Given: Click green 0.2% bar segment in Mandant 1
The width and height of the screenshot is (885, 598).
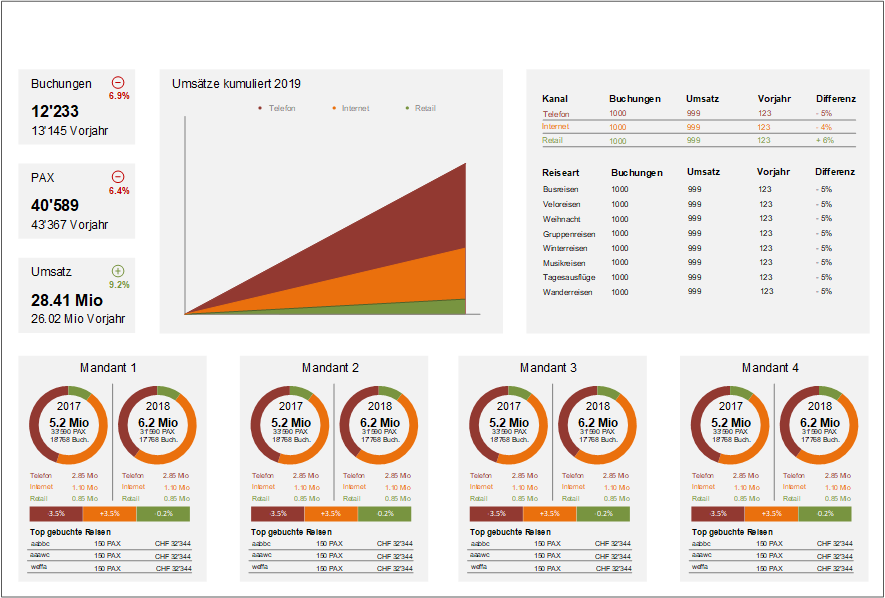Looking at the screenshot, I should 163,513.
